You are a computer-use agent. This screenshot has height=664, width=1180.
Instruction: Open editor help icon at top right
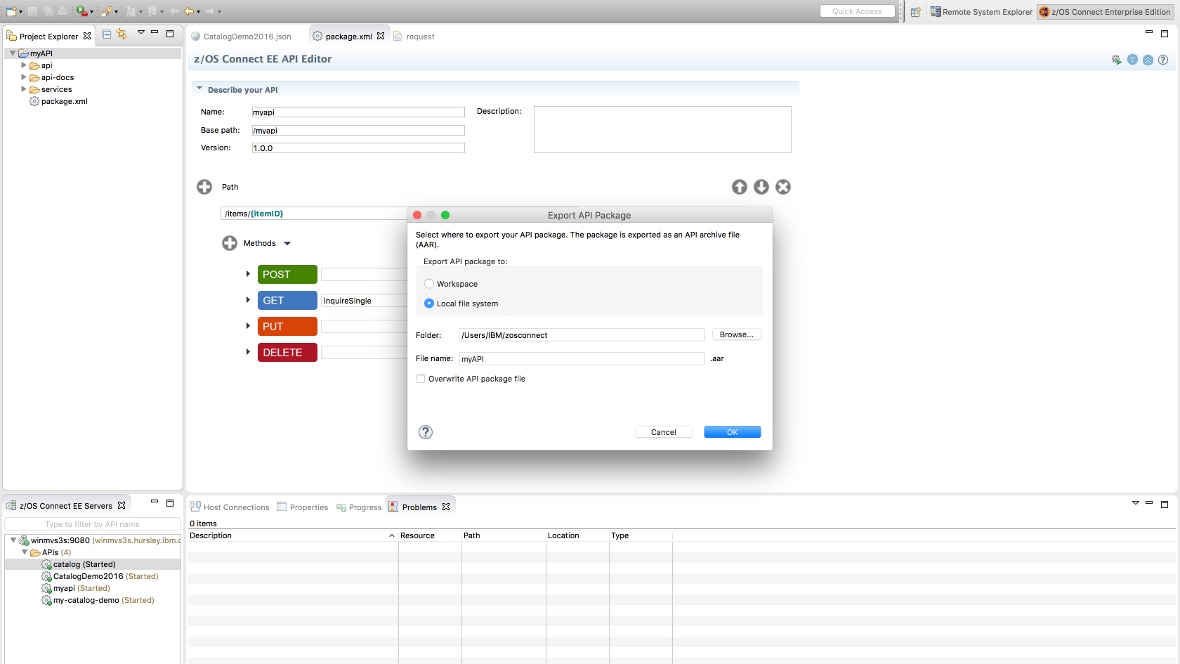click(1163, 60)
